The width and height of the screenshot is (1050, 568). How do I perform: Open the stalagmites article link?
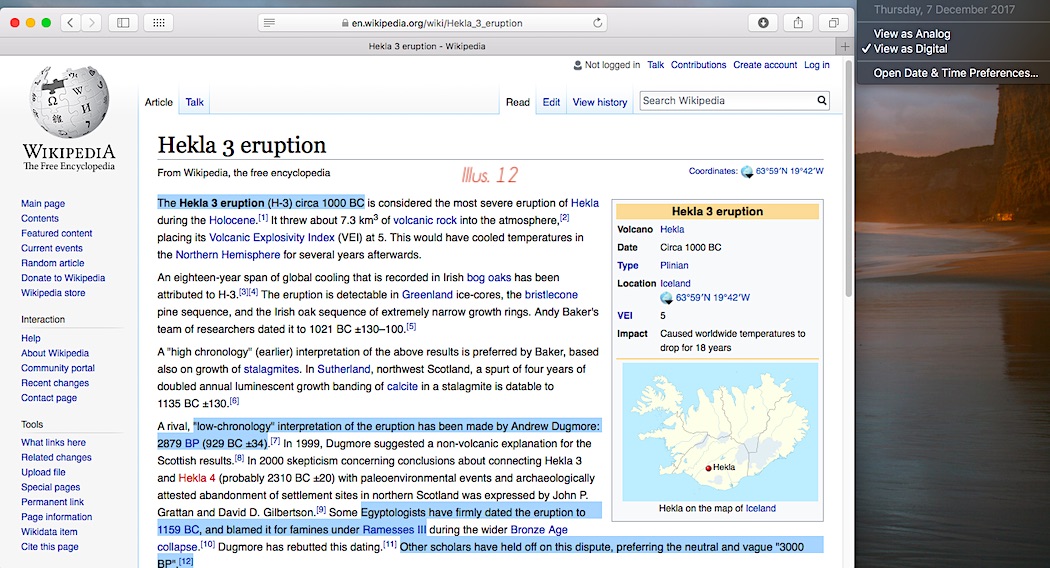pyautogui.click(x=271, y=369)
